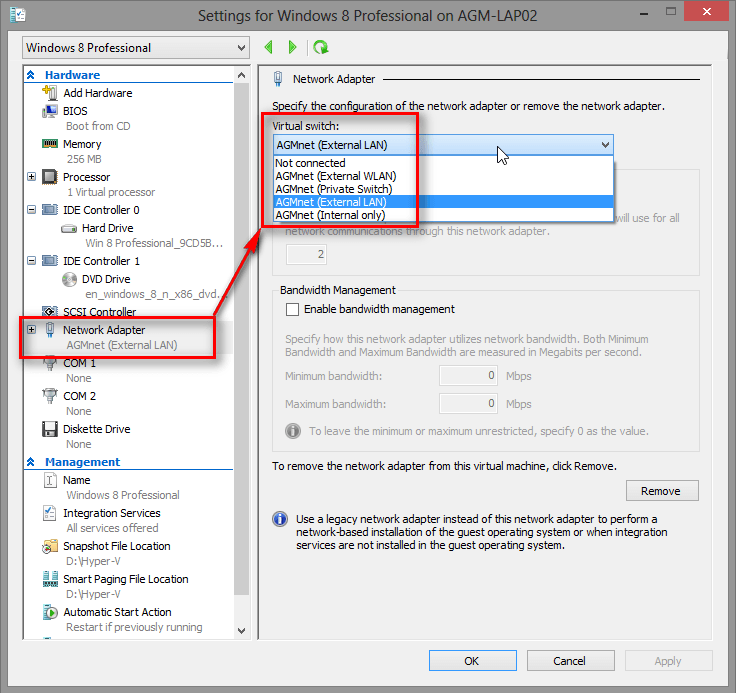Screen dimensions: 736x693
Task: Click the Name management icon
Action: tap(50, 480)
